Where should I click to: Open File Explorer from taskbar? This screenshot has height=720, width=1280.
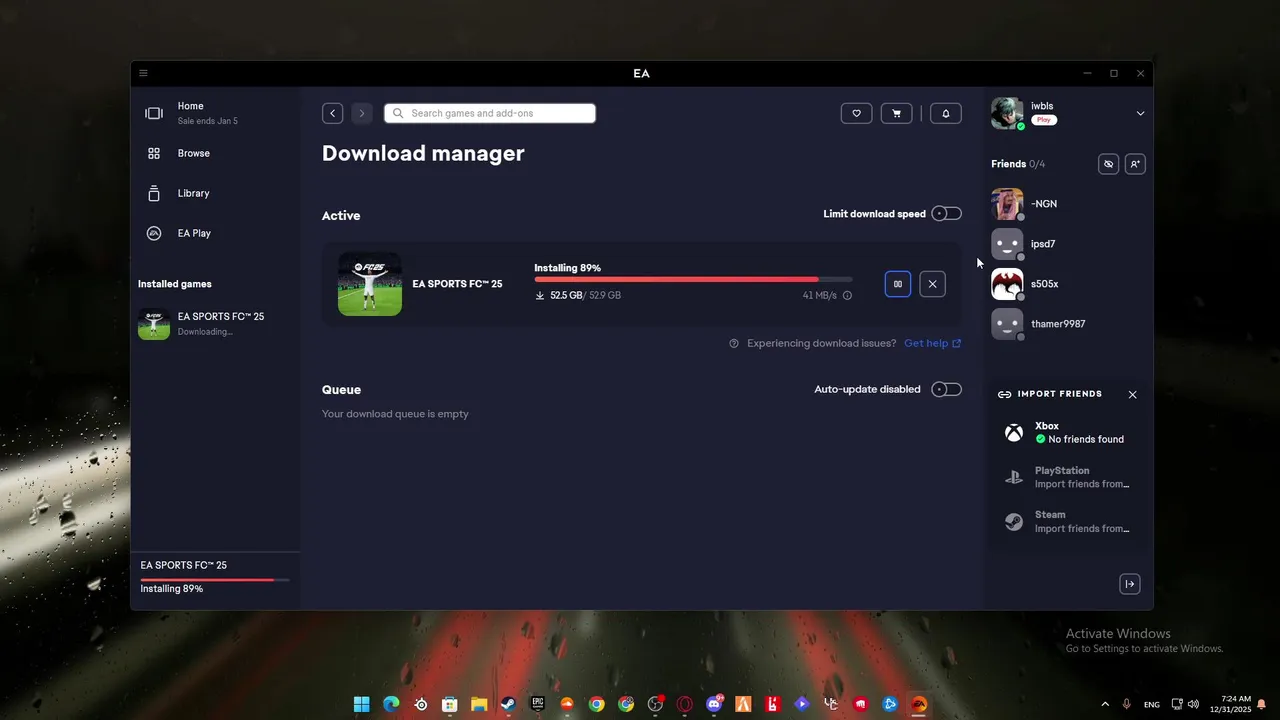[479, 704]
